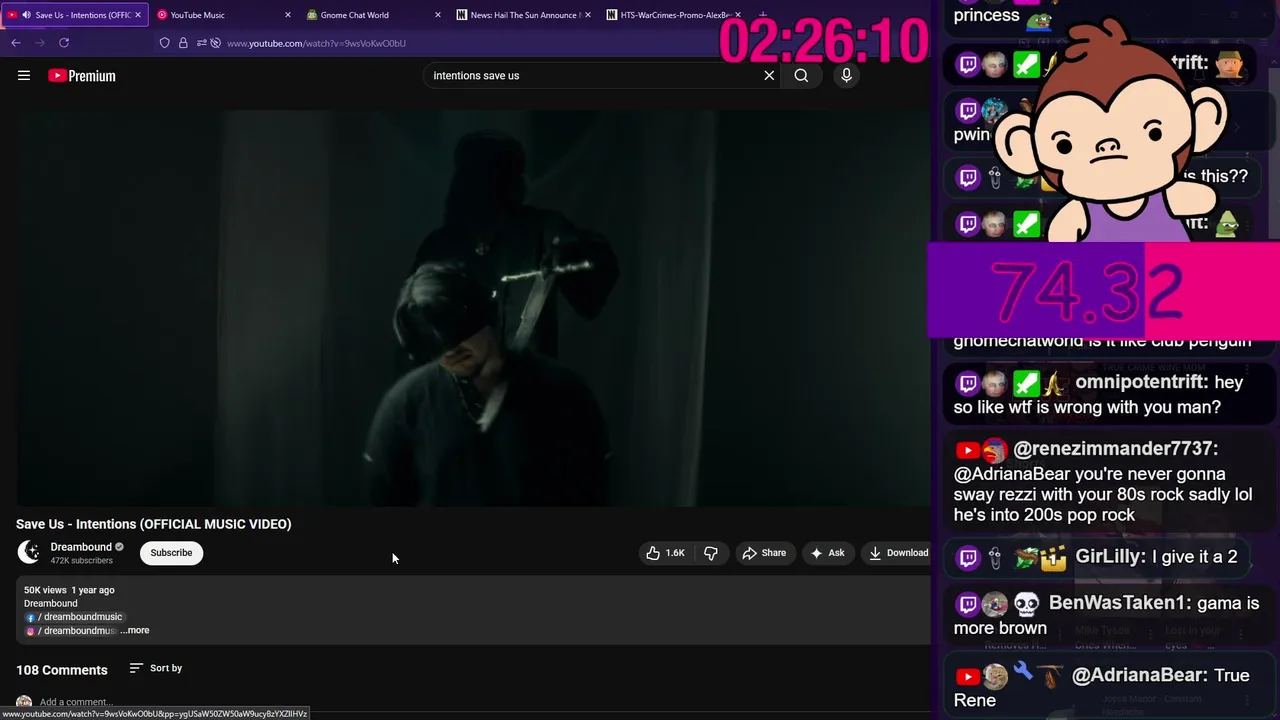
Task: Open the blocked autoplay icon in the address bar
Action: (x=215, y=43)
